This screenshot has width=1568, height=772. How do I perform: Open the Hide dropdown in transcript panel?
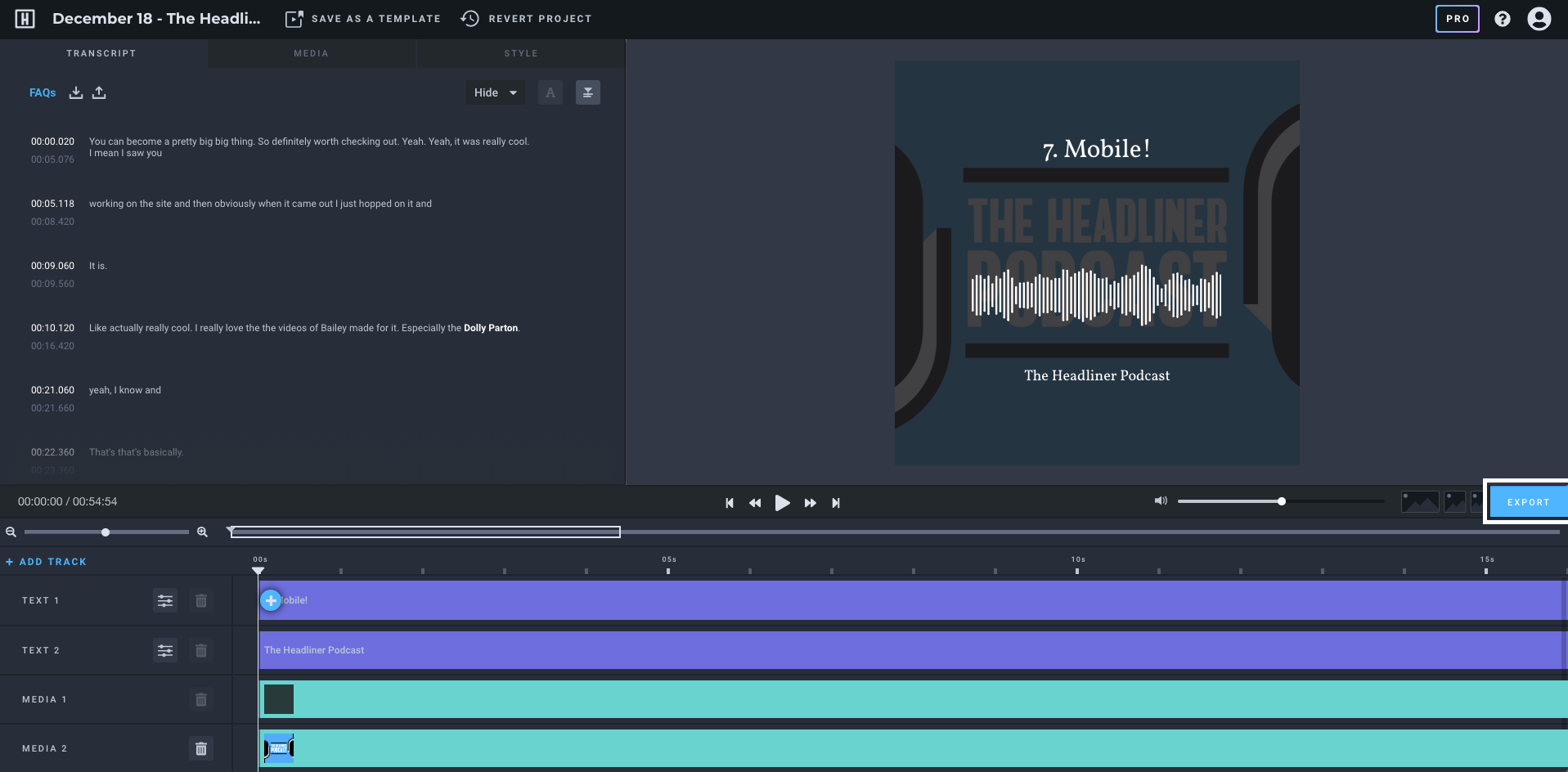(495, 92)
